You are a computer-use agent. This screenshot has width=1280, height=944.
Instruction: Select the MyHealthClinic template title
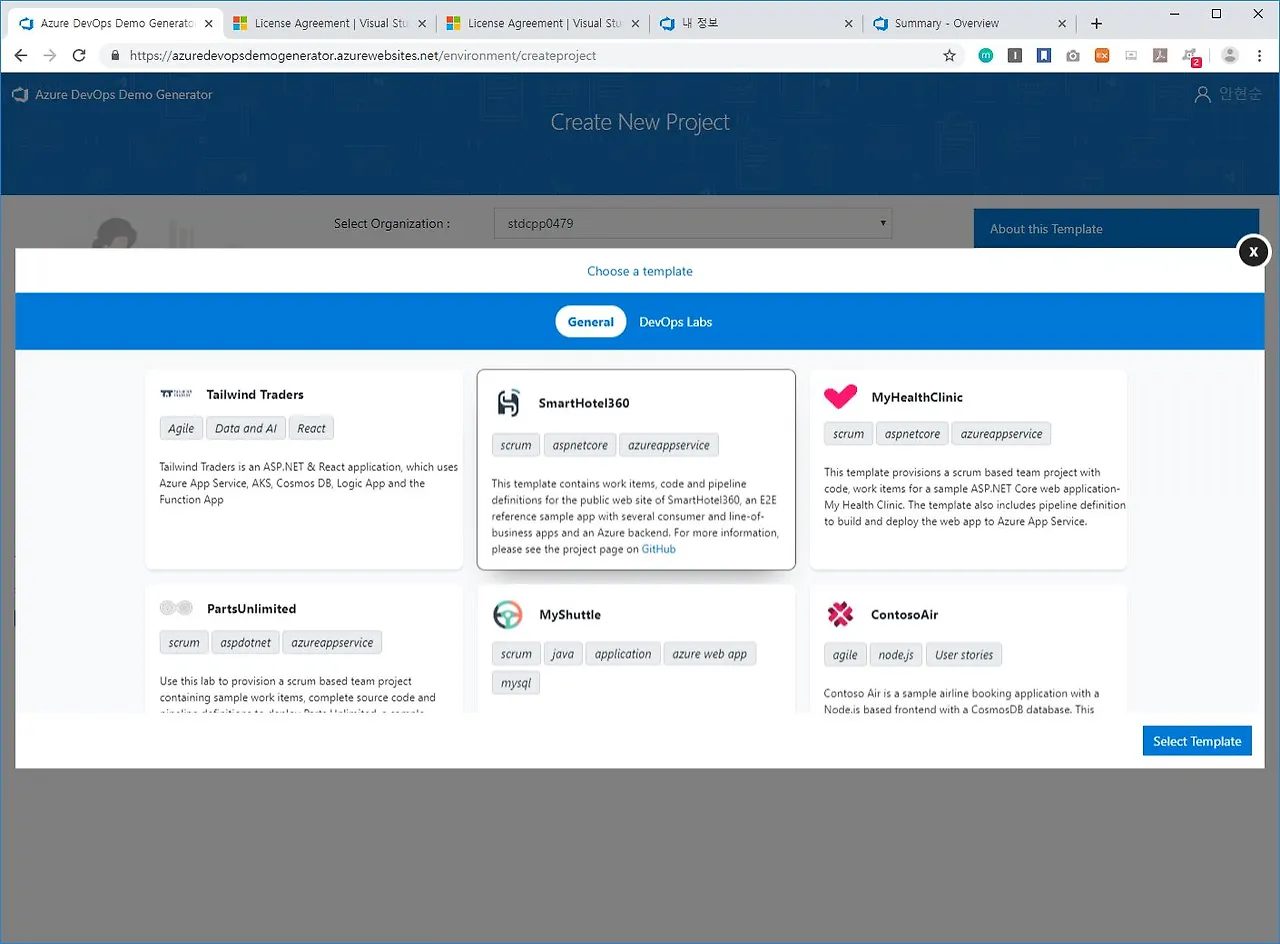[917, 397]
